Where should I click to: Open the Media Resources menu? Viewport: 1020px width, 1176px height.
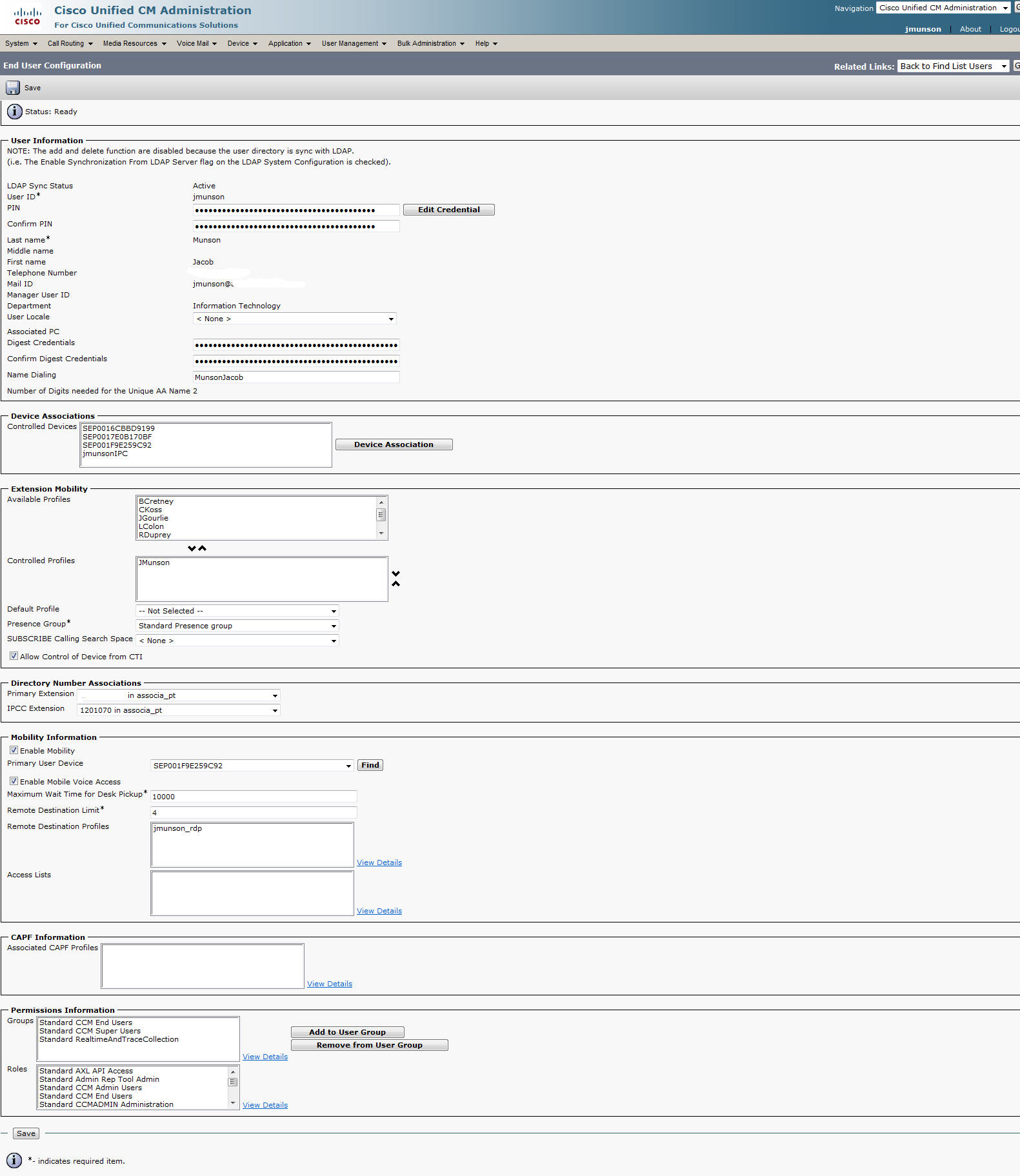coord(134,43)
